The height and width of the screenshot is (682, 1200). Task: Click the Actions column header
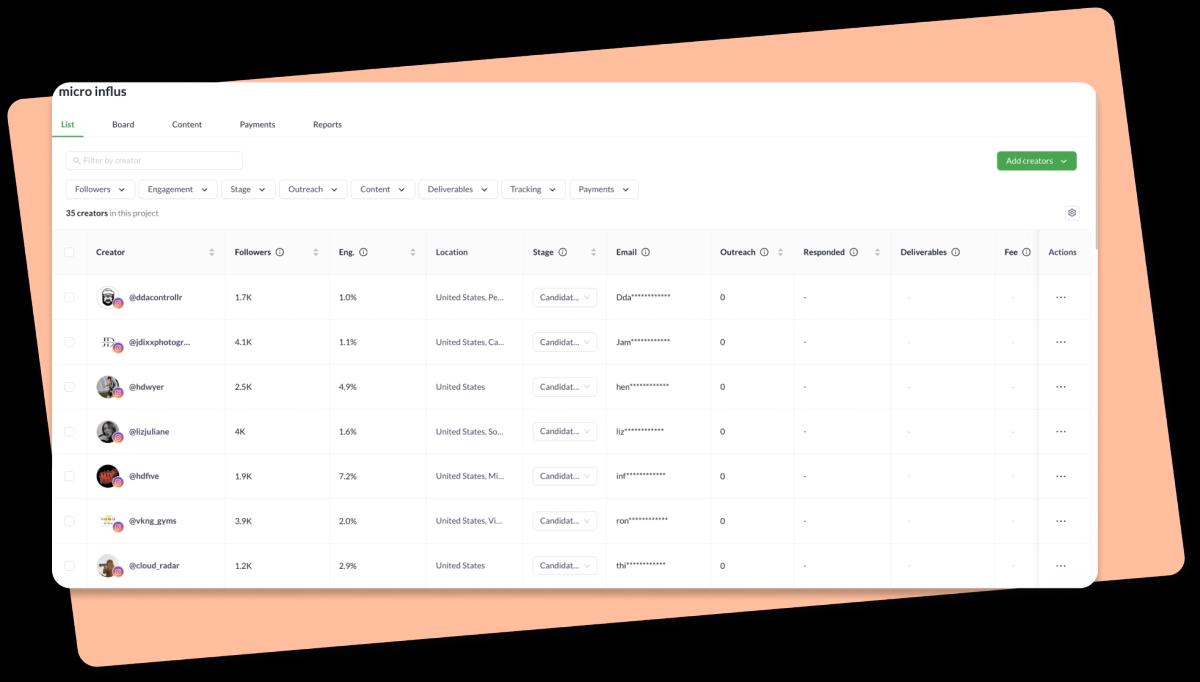click(1062, 252)
